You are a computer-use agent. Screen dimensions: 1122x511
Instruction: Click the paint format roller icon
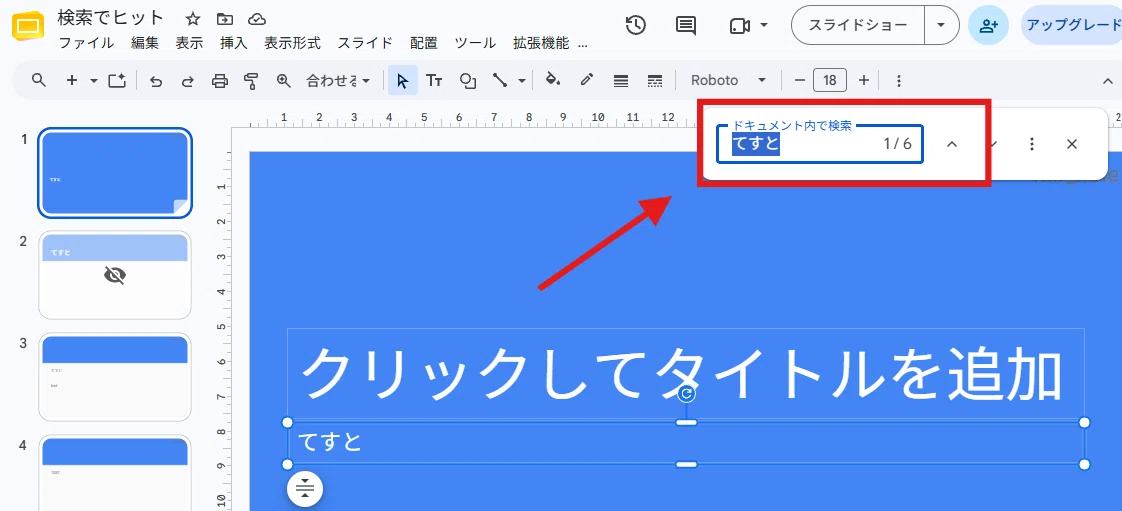tap(250, 81)
